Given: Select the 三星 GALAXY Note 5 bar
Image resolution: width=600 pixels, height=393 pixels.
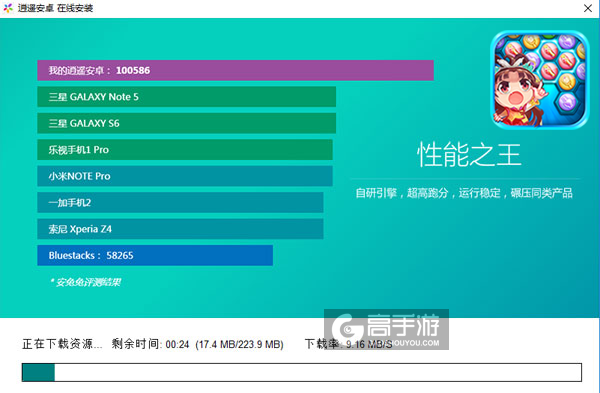Looking at the screenshot, I should [186, 97].
